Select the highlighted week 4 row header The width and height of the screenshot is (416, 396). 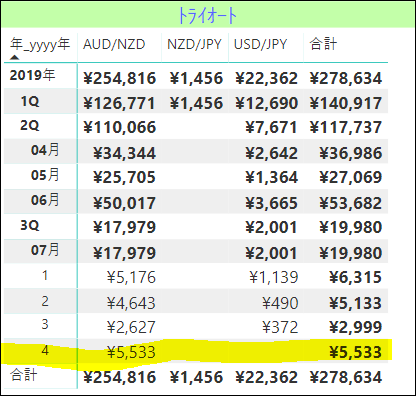click(45, 350)
